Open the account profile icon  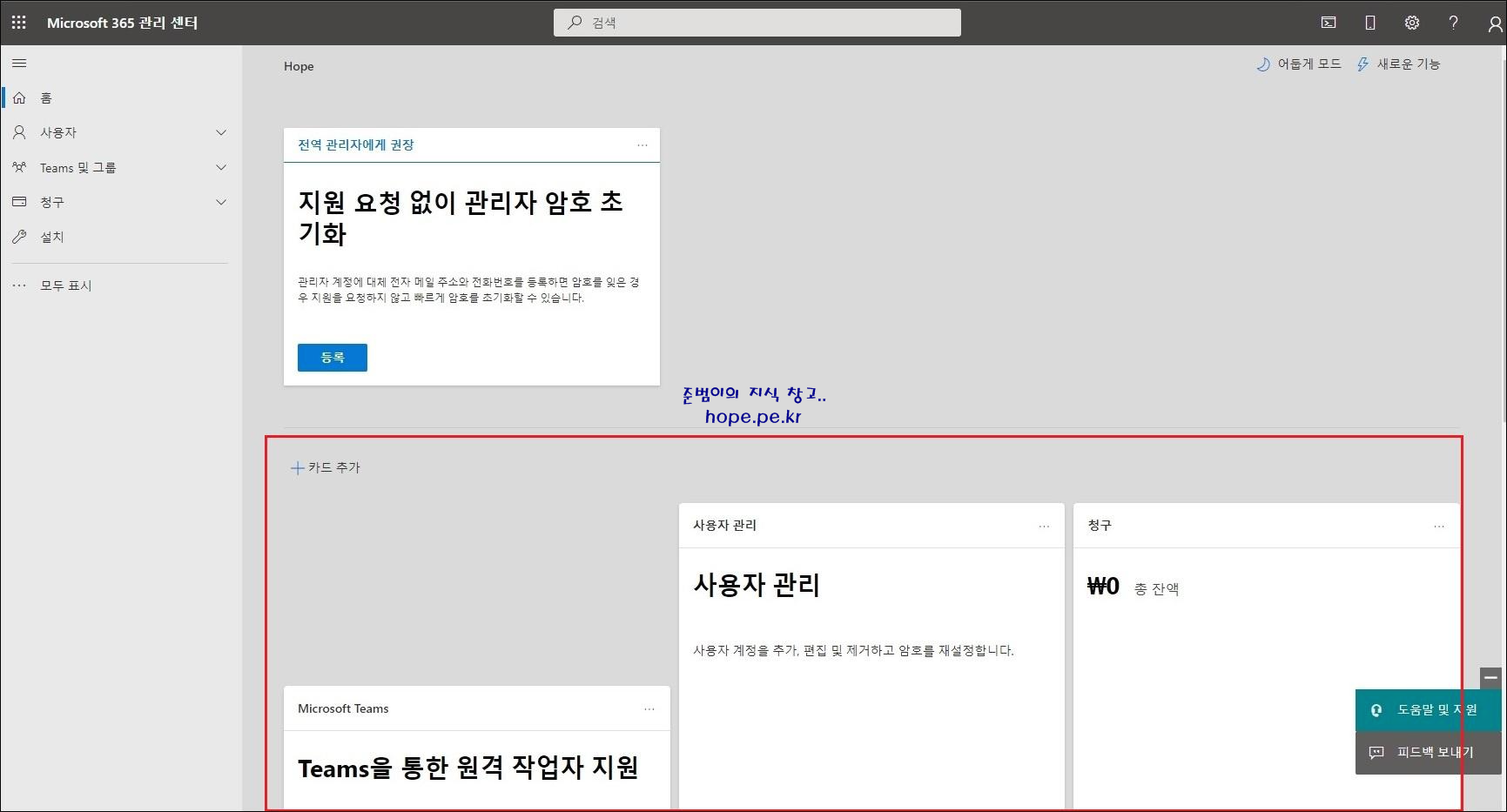tap(1495, 23)
